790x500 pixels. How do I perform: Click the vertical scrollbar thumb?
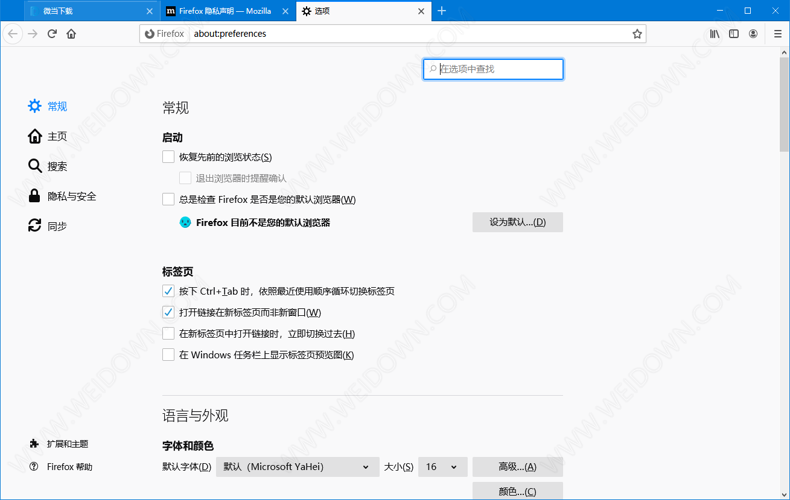pyautogui.click(x=784, y=104)
